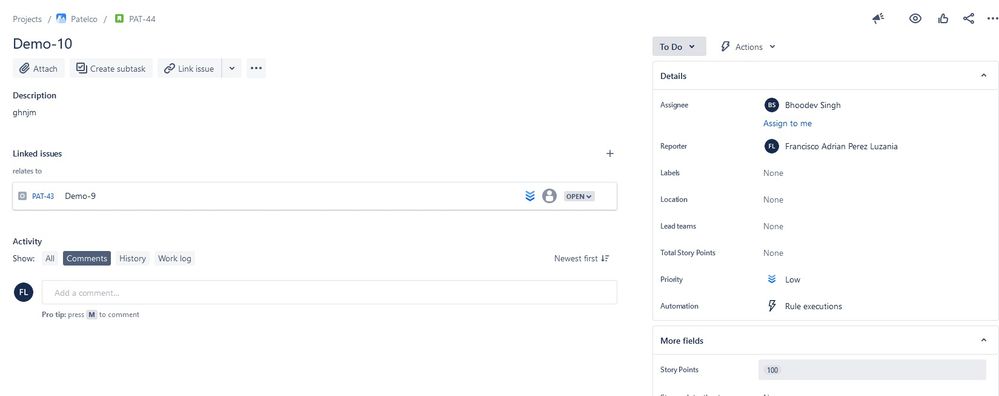Go to Projects breadcrumb
The image size is (999, 396).
[27, 19]
